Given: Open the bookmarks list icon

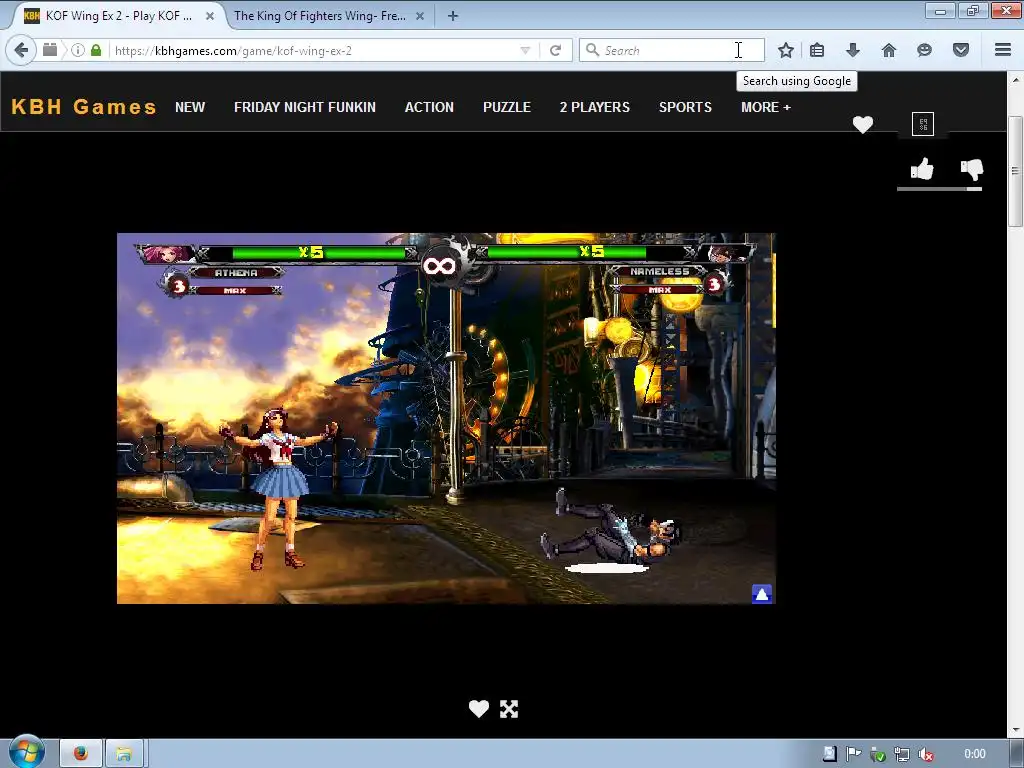Looking at the screenshot, I should point(816,50).
